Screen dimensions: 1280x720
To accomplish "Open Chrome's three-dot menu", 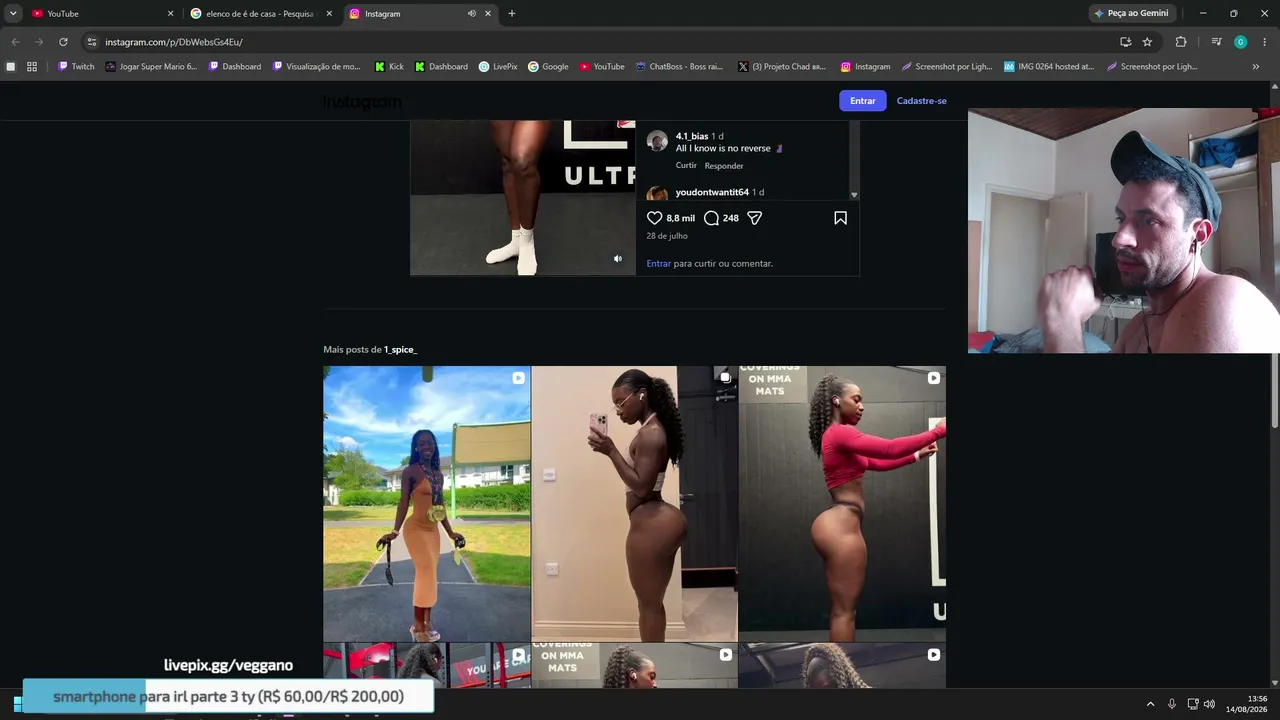I will 1265,42.
